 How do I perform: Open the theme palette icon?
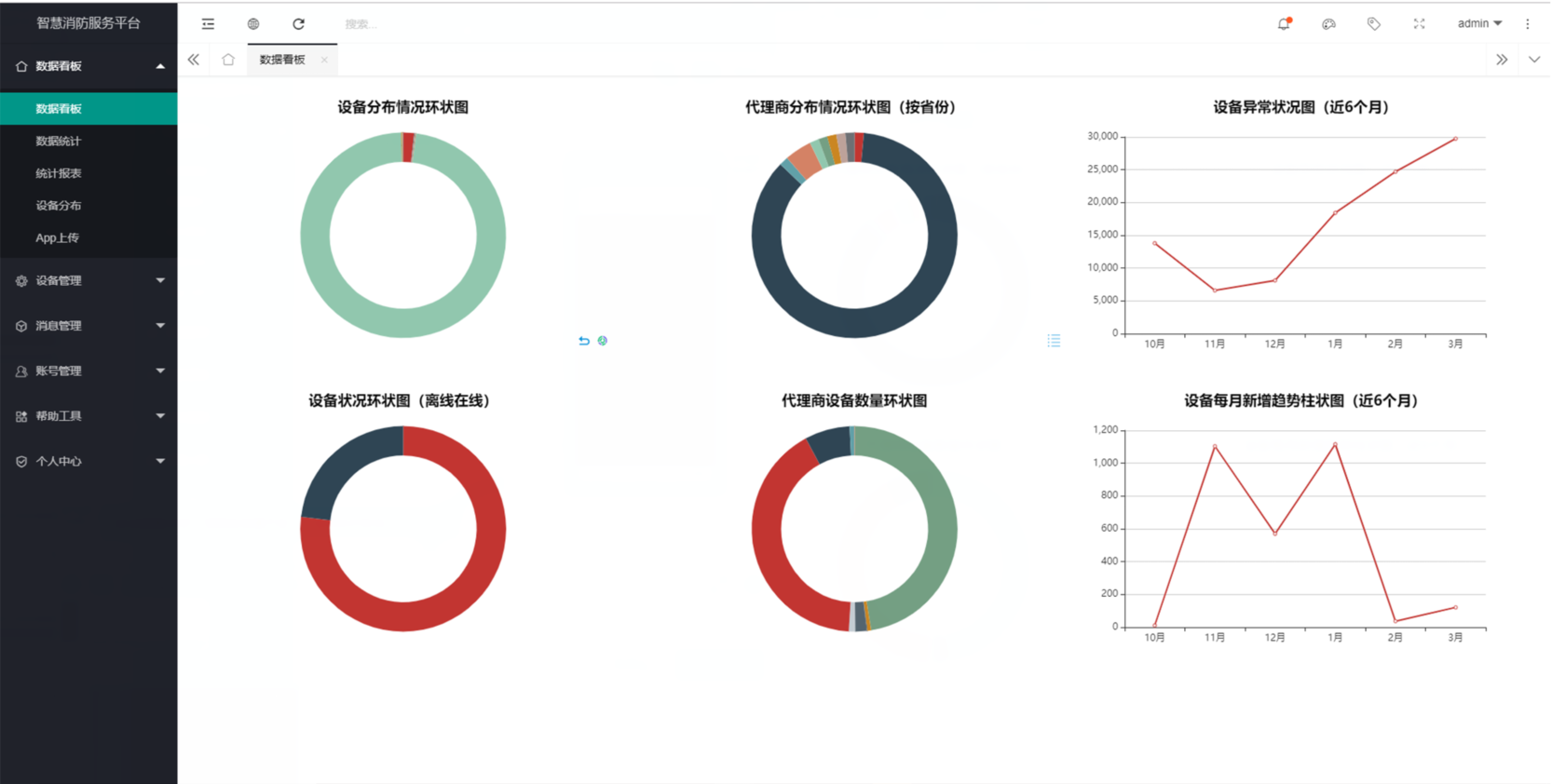pos(1328,24)
